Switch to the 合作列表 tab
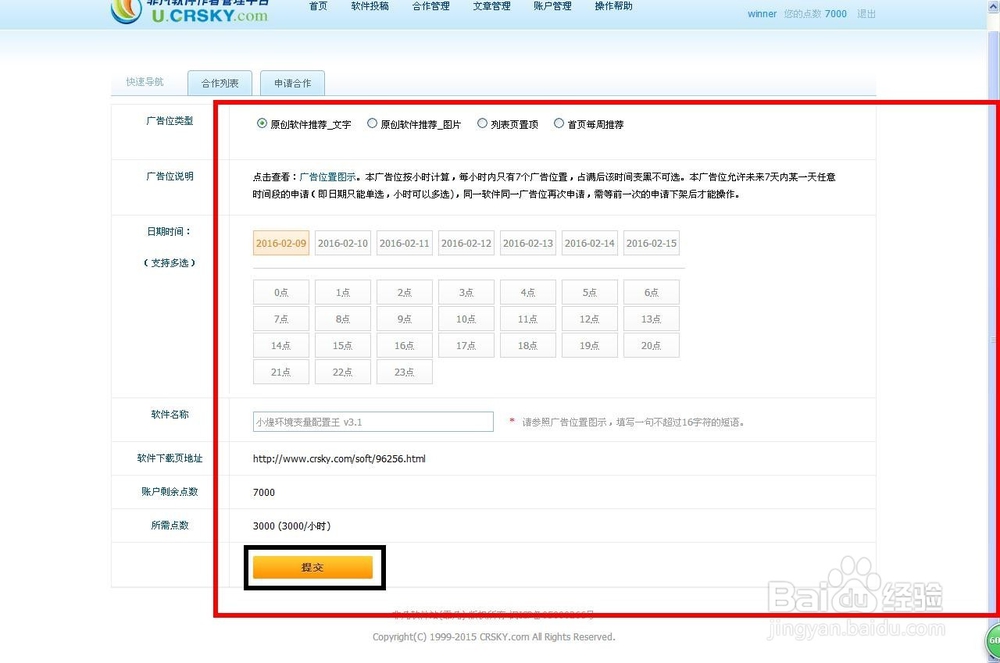1000x663 pixels. 220,83
